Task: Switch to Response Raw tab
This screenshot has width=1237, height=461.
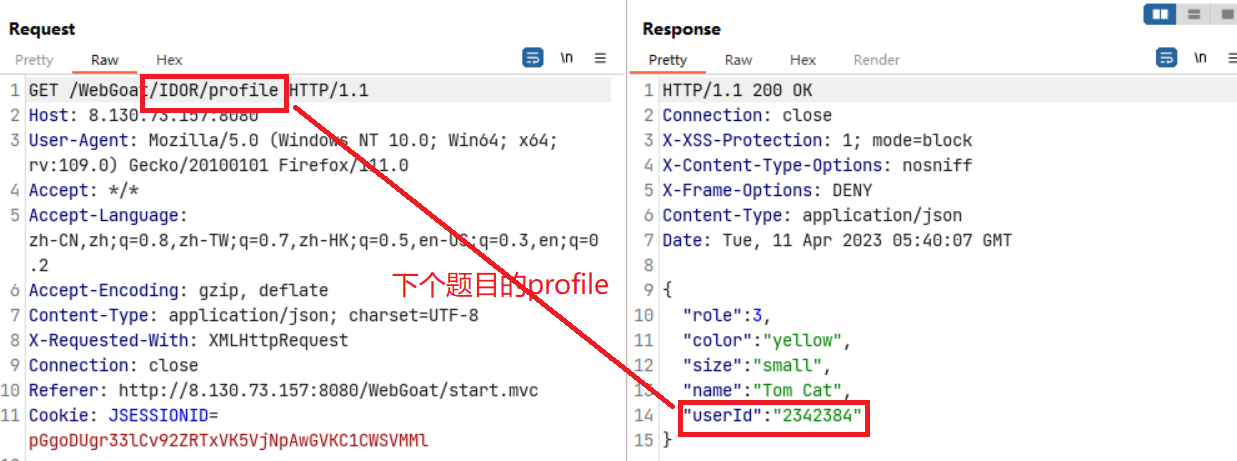Action: 738,60
